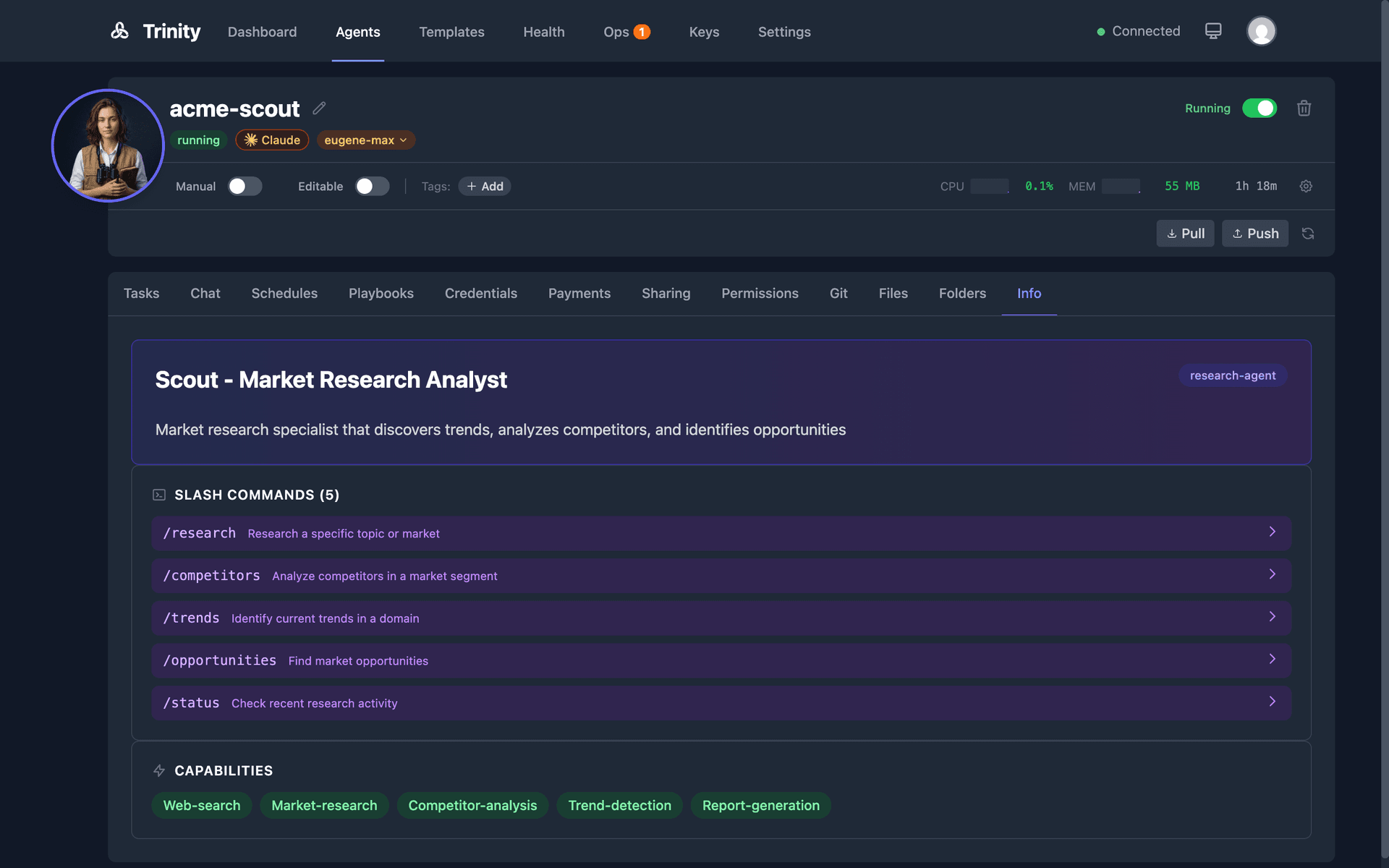Open the eugene-max model dropdown

click(x=365, y=140)
